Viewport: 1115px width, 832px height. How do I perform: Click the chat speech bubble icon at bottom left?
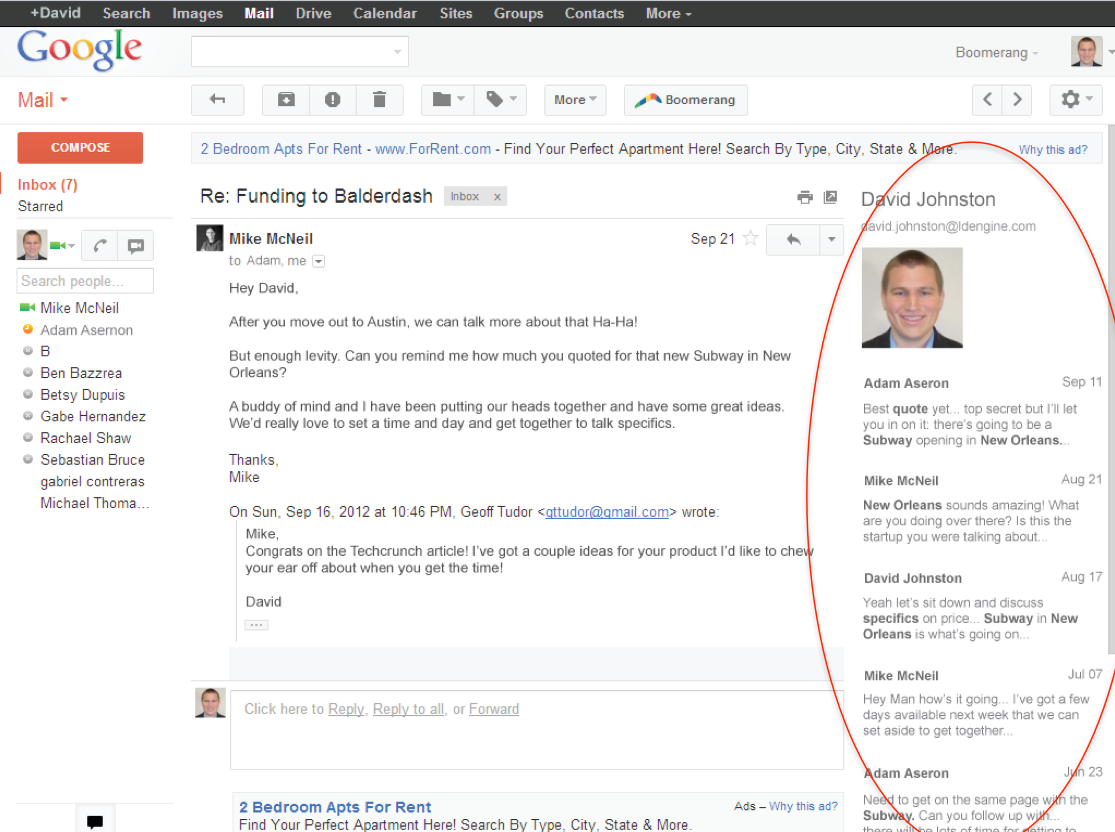95,821
